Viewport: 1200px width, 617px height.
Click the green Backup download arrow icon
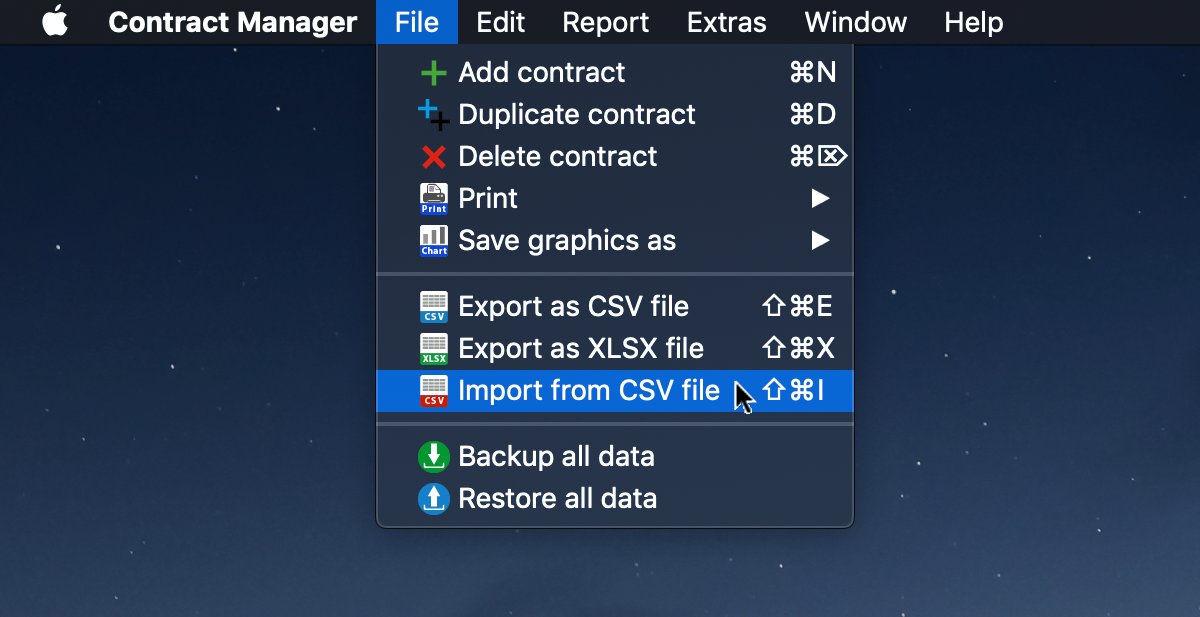tap(434, 457)
